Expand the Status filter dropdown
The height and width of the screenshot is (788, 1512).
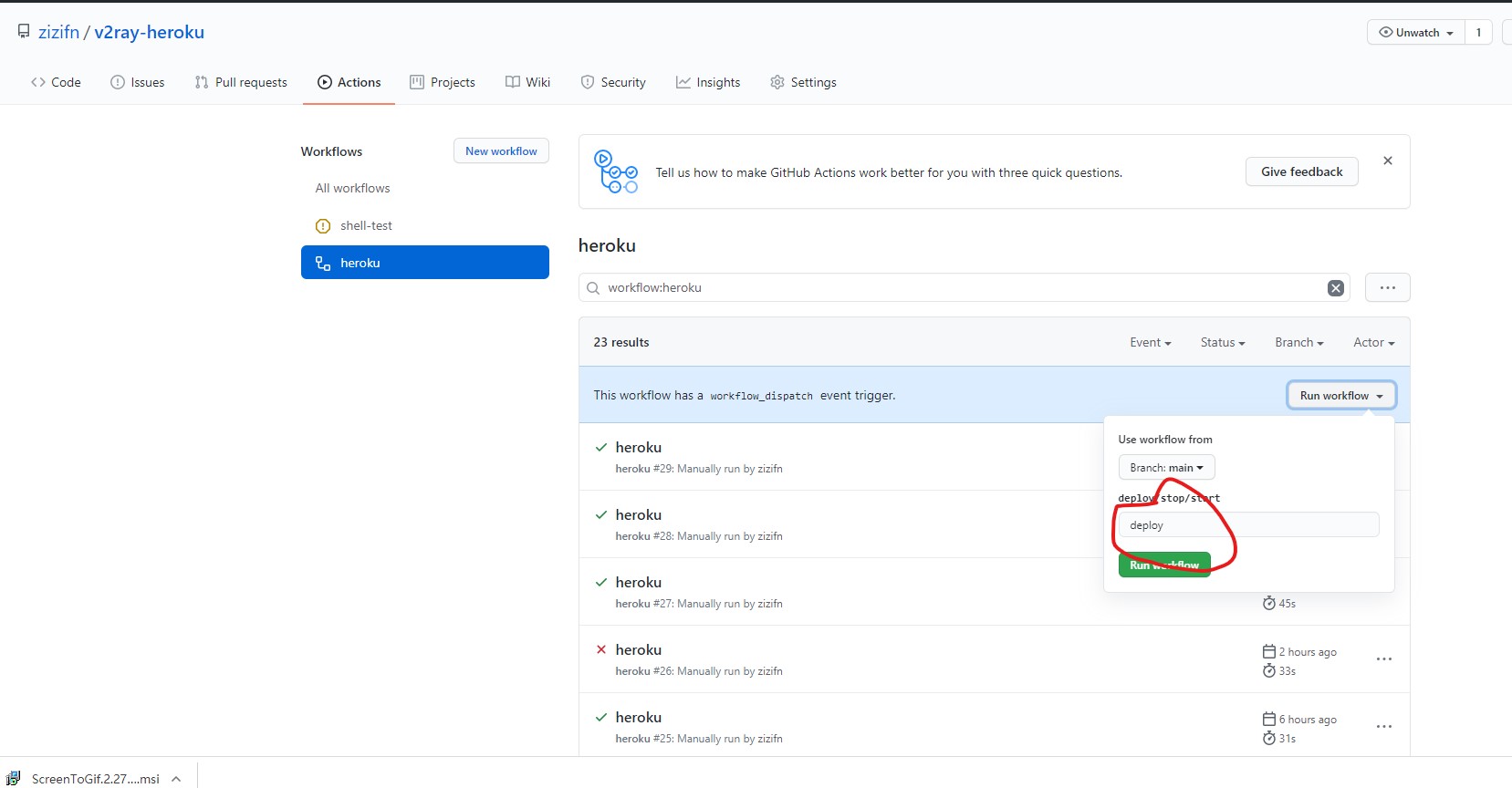1222,343
